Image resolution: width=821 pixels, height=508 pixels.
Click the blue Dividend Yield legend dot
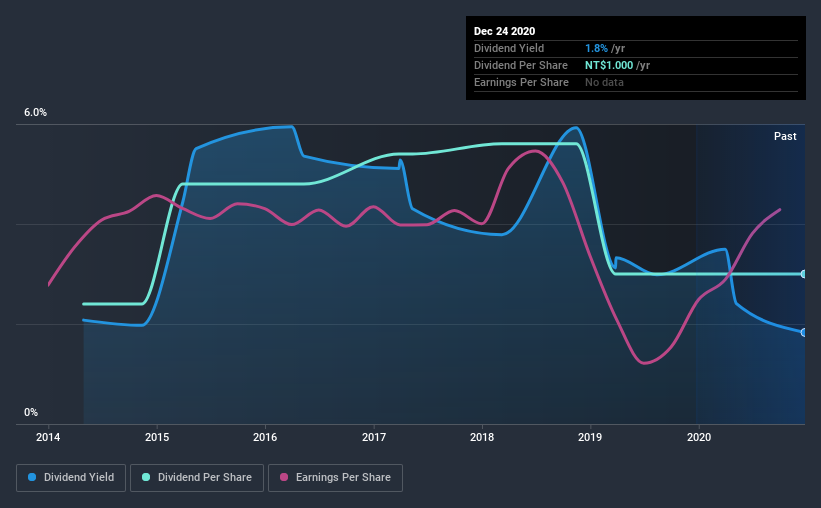(32, 477)
